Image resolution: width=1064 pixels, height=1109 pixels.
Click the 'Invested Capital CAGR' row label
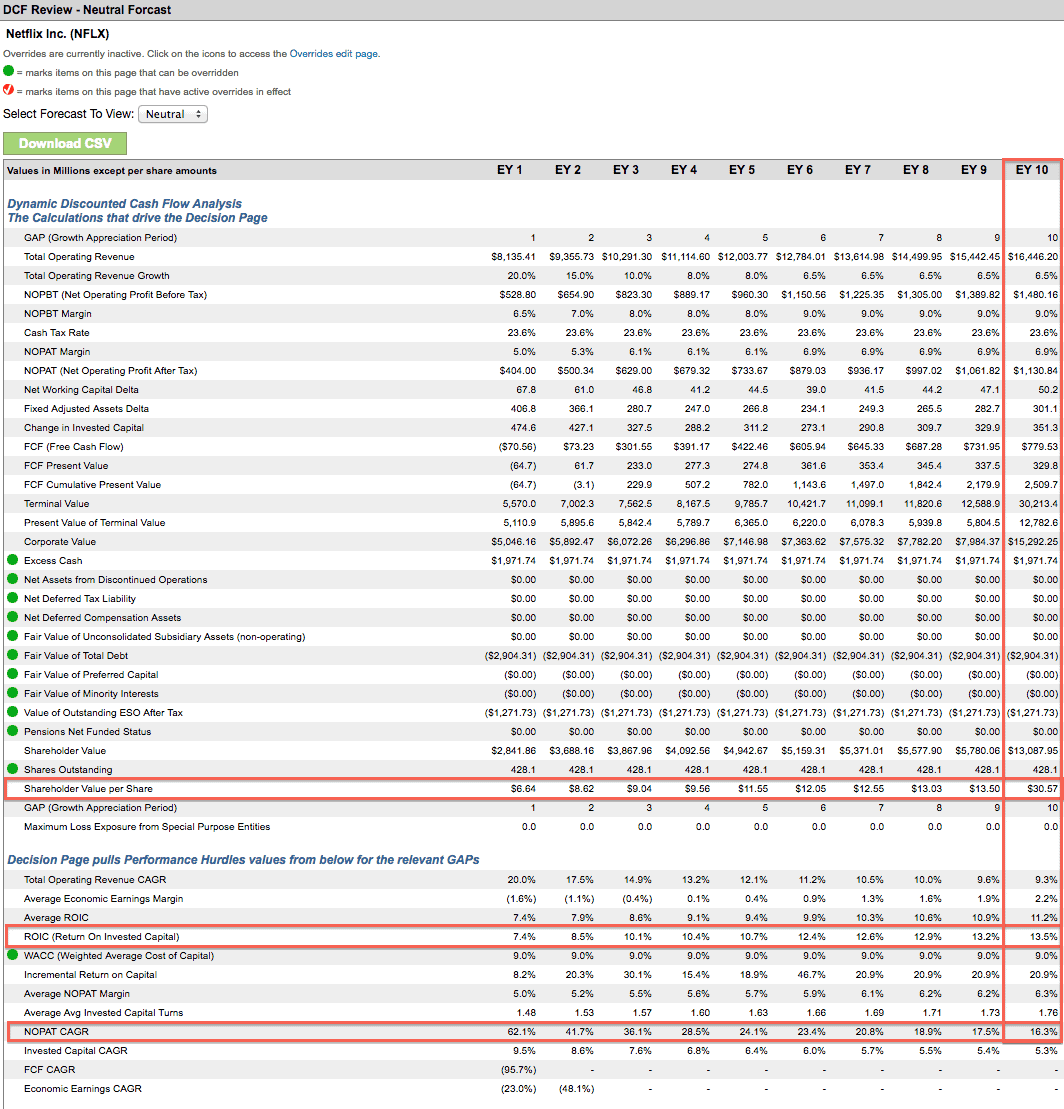coord(76,1051)
